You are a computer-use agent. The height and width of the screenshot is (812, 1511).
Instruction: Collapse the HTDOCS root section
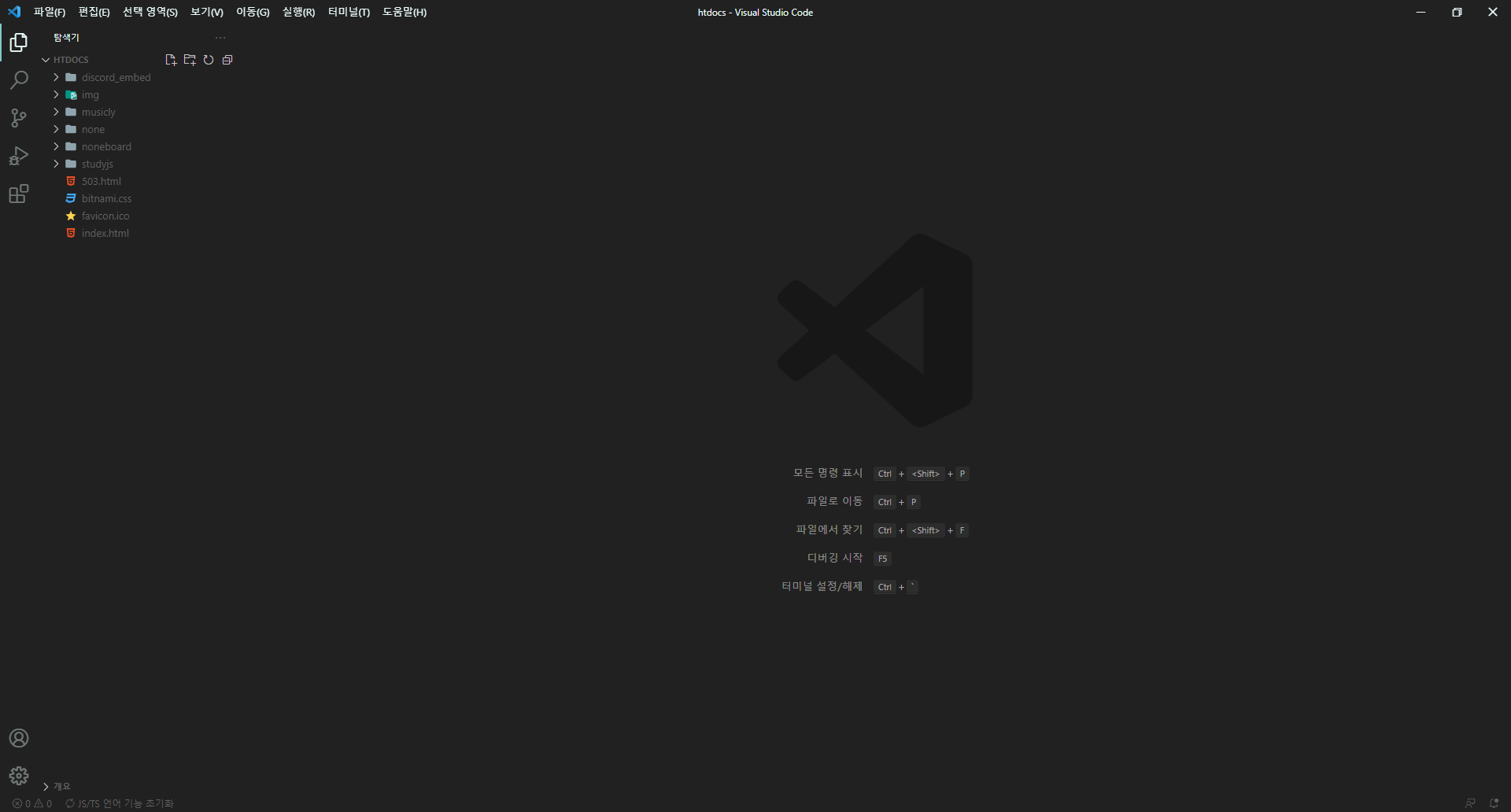[46, 60]
